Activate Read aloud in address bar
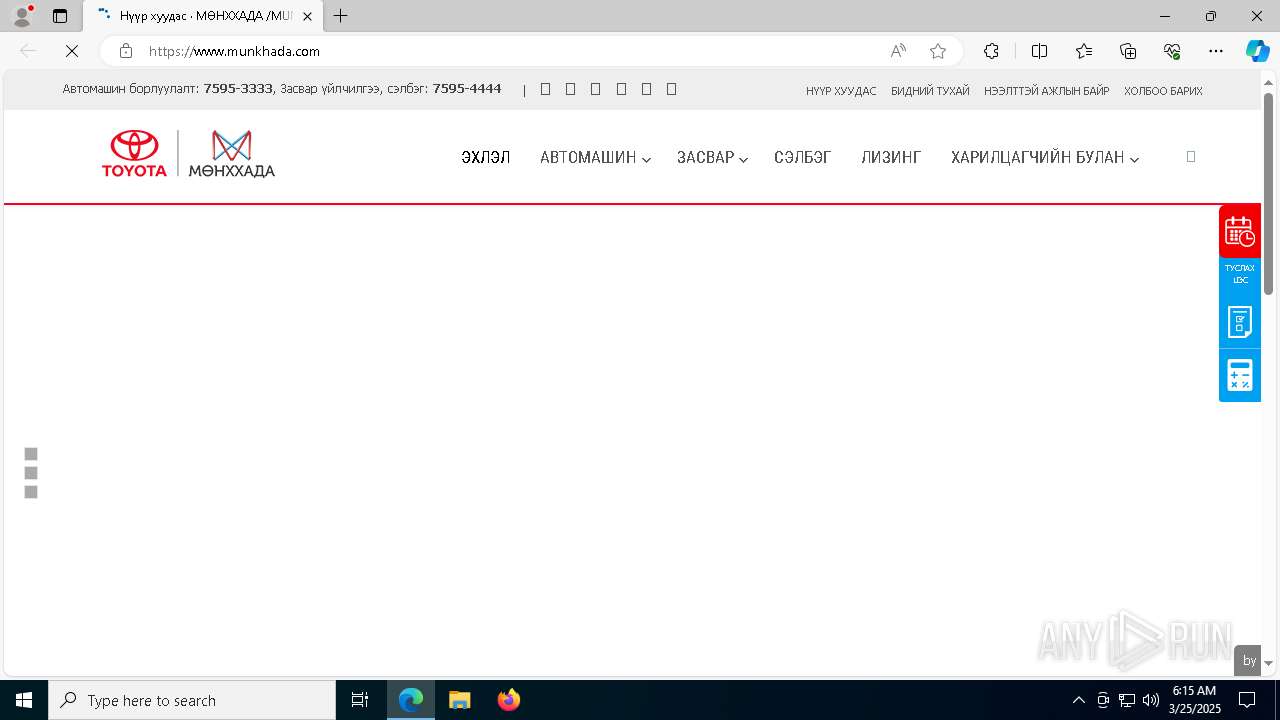This screenshot has height=720, width=1280. click(x=898, y=51)
